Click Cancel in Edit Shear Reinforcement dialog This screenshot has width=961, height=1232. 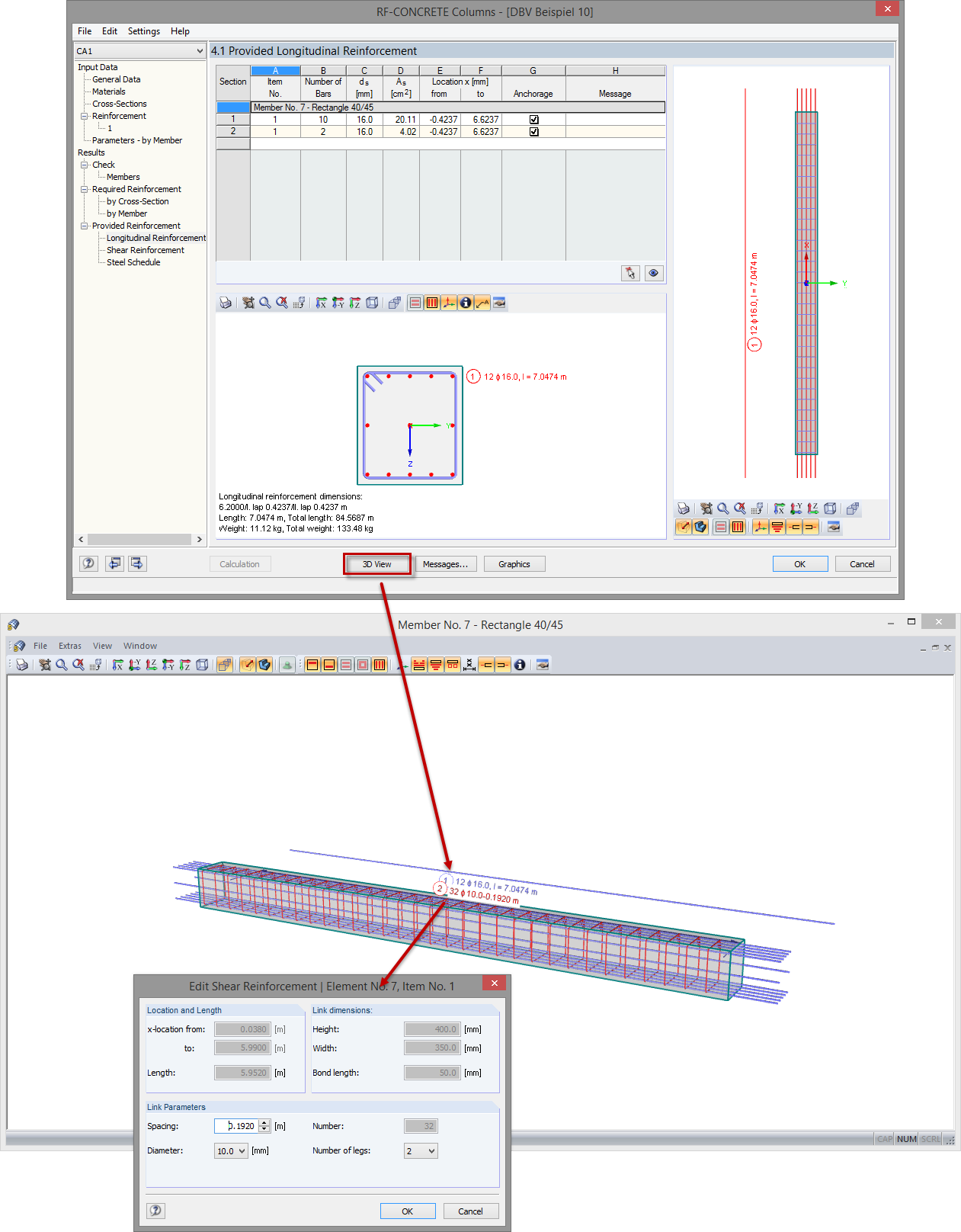(x=470, y=1211)
